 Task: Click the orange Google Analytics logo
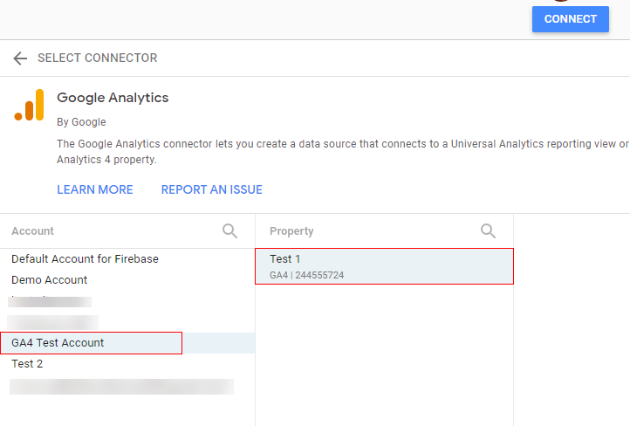pyautogui.click(x=29, y=105)
